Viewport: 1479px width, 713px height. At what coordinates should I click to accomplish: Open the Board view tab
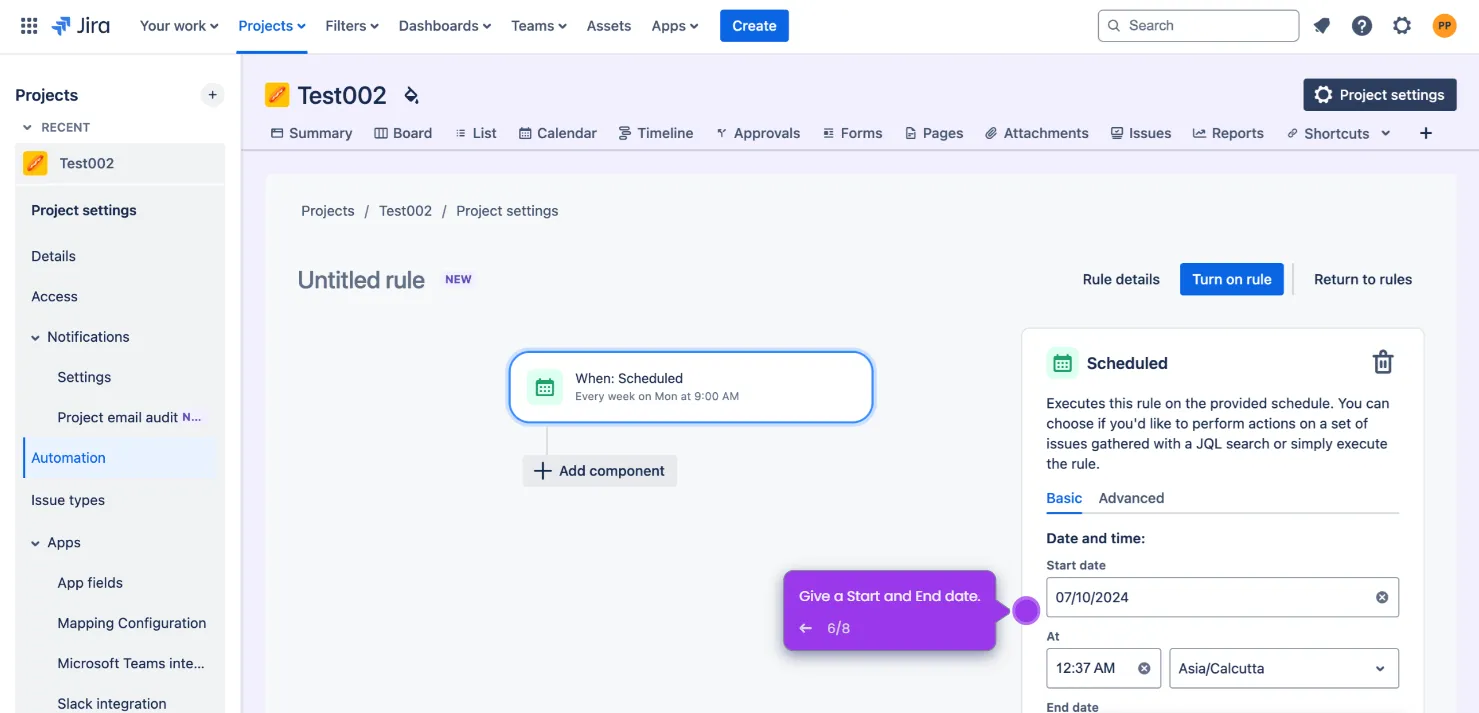(403, 132)
